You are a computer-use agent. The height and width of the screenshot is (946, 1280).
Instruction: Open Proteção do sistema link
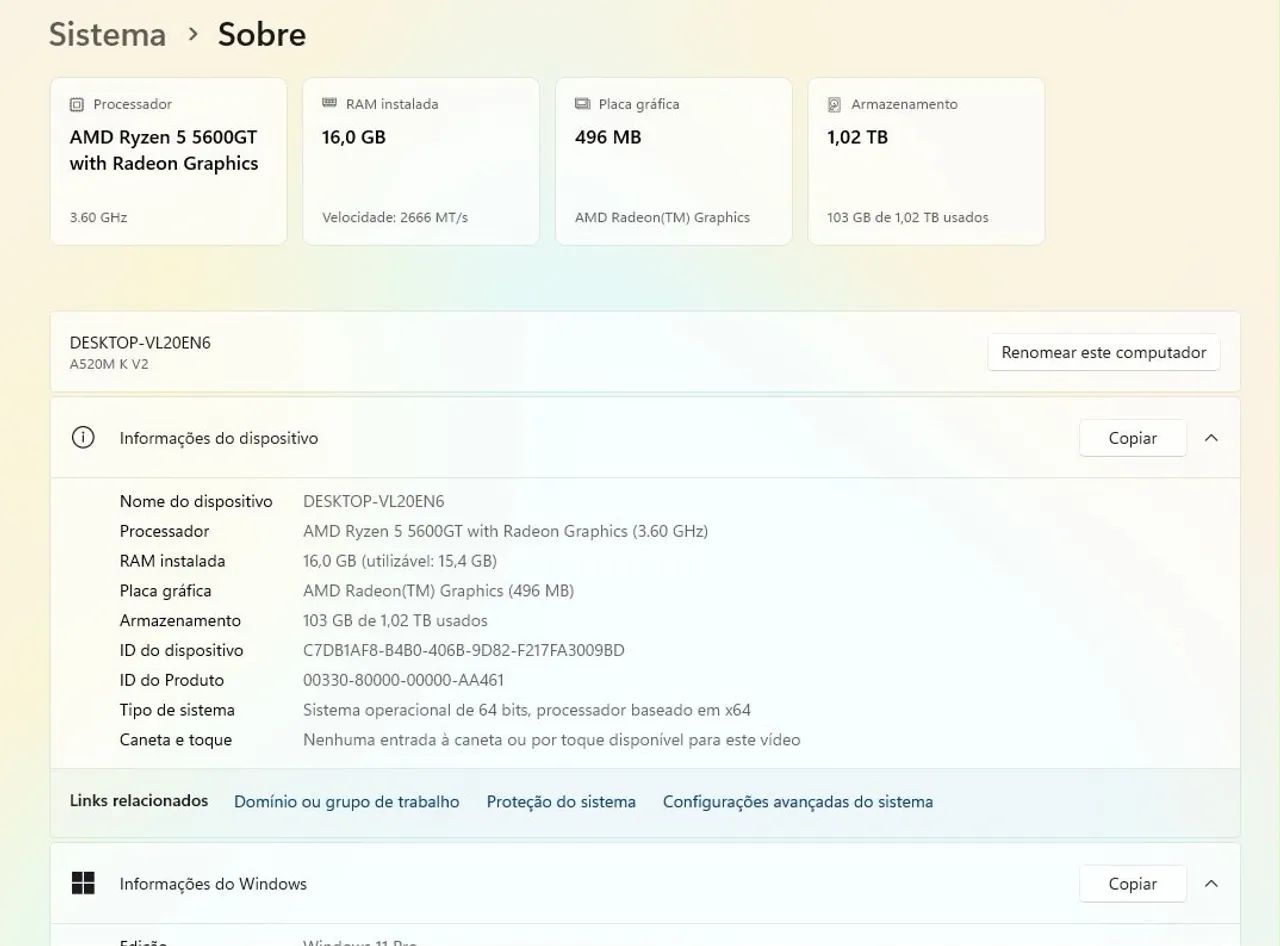pos(561,802)
